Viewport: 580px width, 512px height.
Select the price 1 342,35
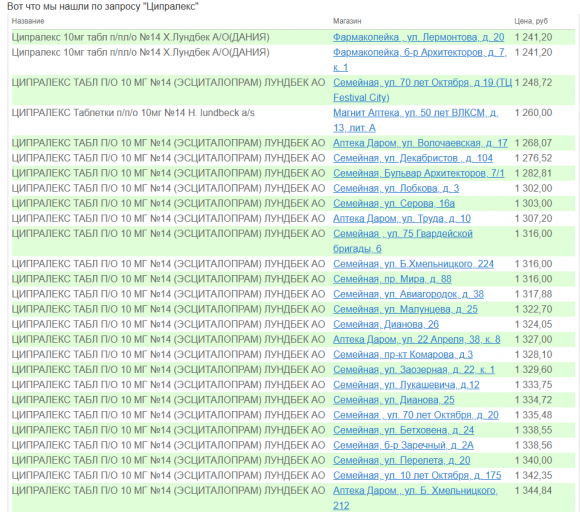[x=533, y=476]
